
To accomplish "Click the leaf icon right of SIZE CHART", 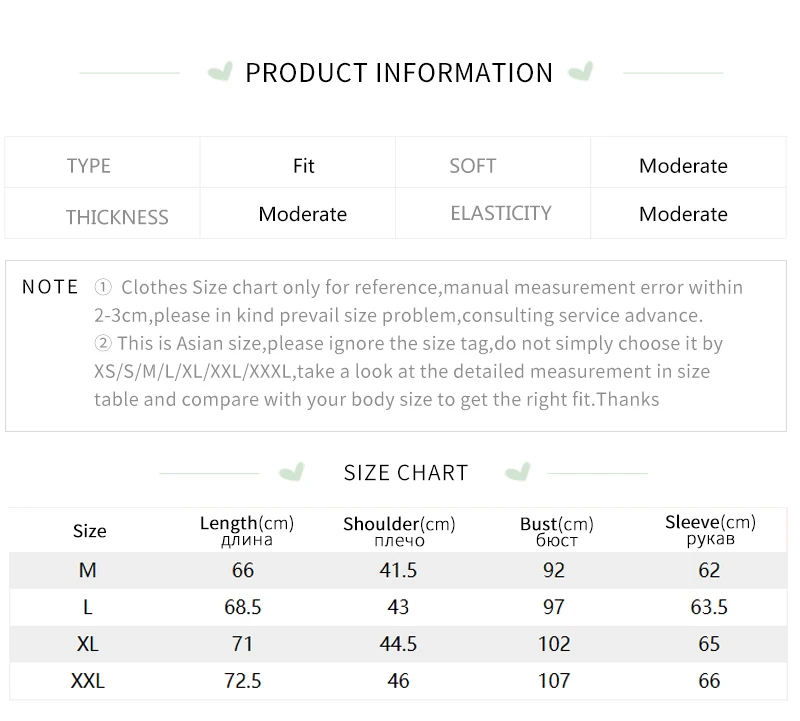I will pyautogui.click(x=517, y=472).
